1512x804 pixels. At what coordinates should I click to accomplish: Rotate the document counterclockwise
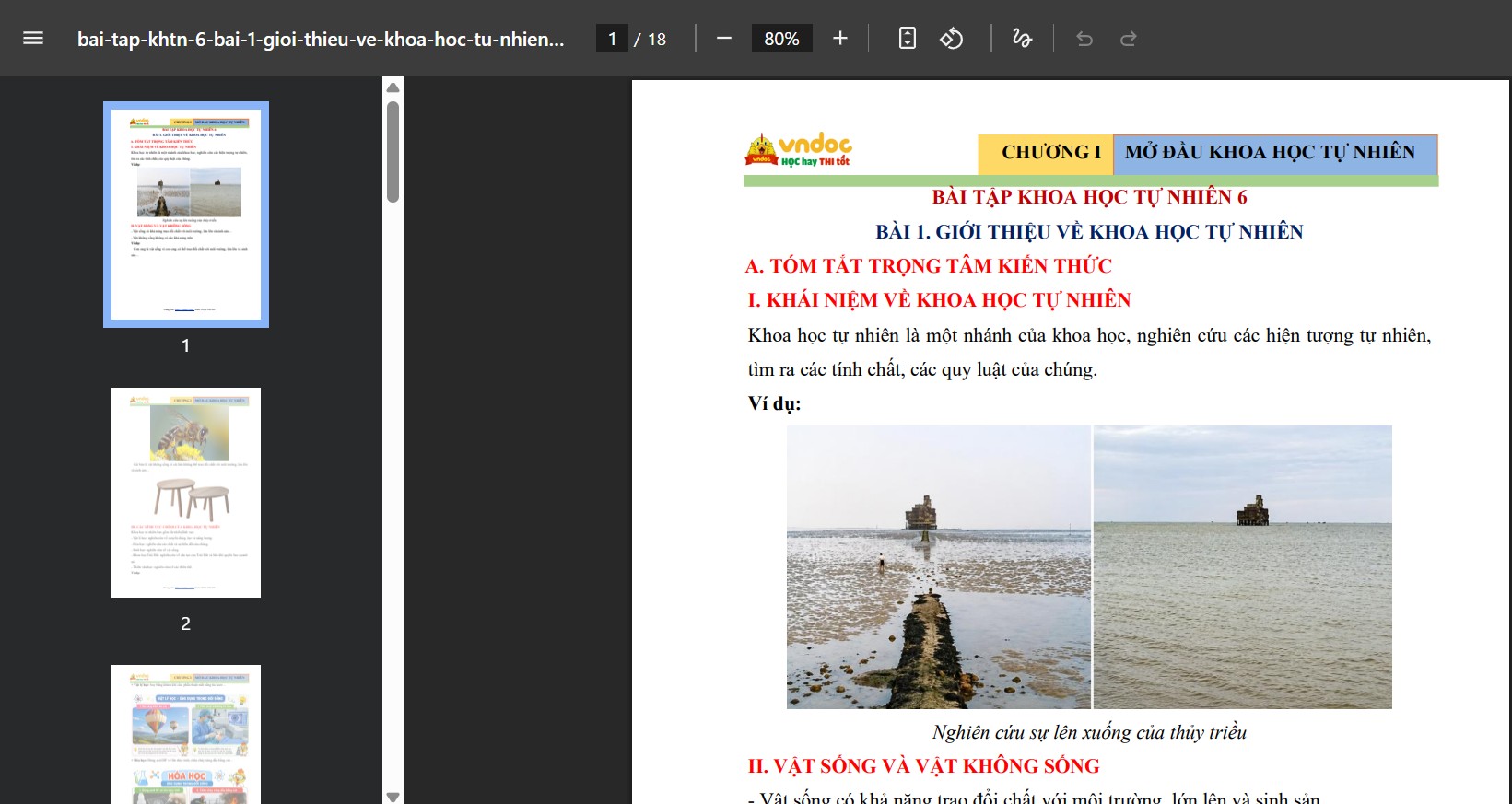coord(952,39)
